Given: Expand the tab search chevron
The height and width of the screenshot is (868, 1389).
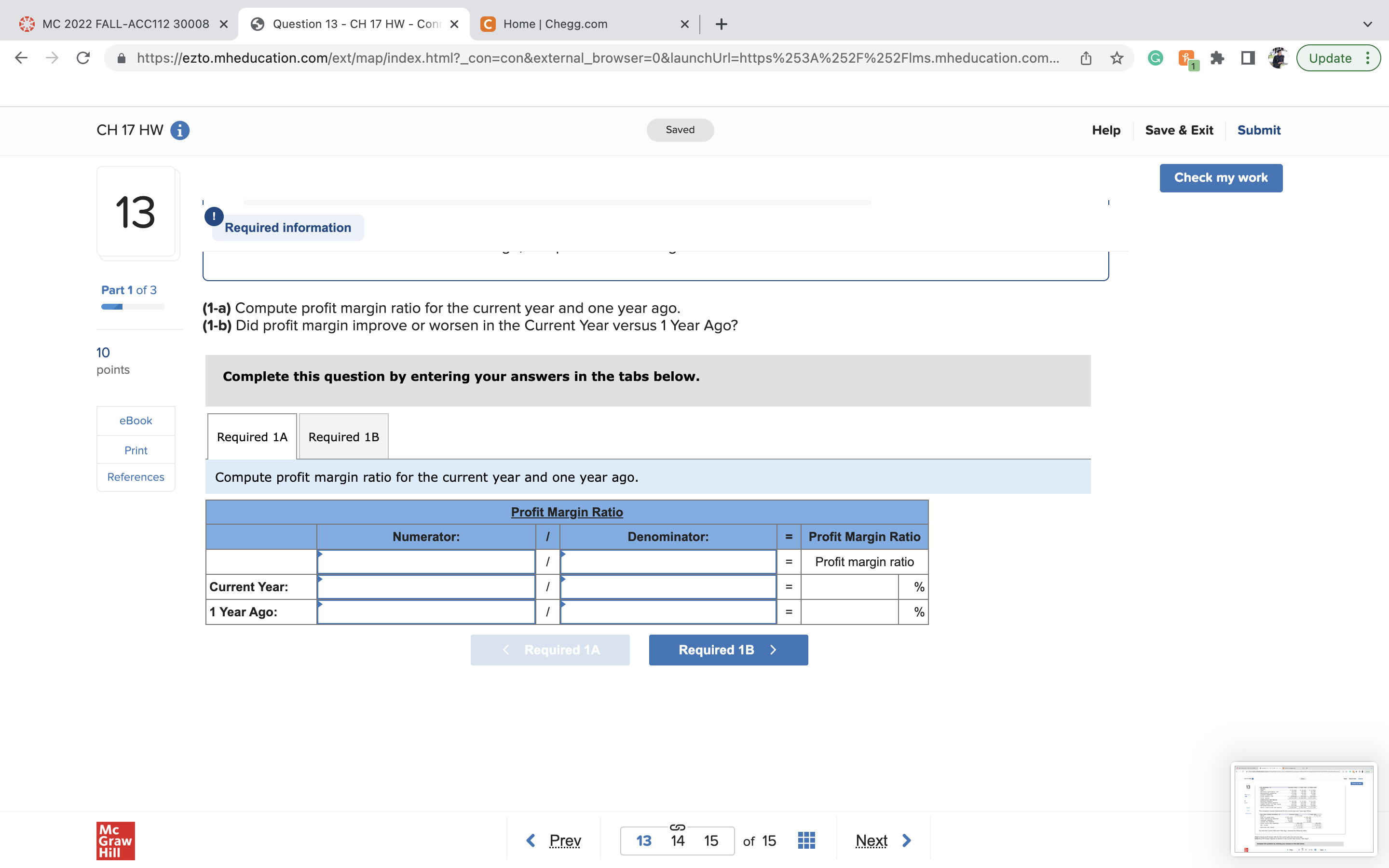Looking at the screenshot, I should tap(1368, 24).
